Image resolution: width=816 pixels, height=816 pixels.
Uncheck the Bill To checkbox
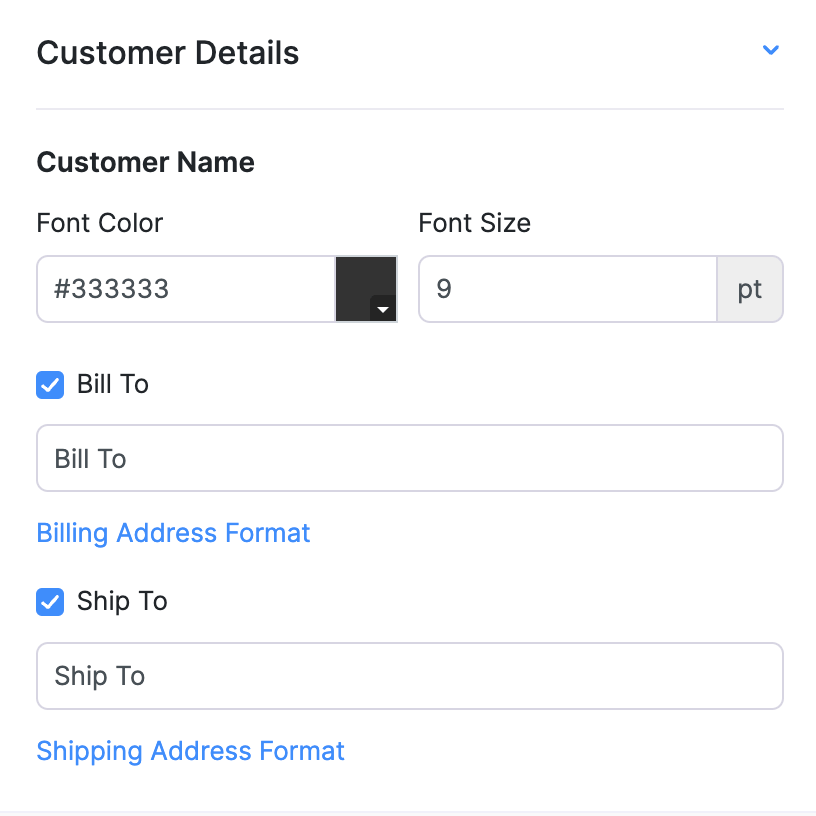coord(50,385)
